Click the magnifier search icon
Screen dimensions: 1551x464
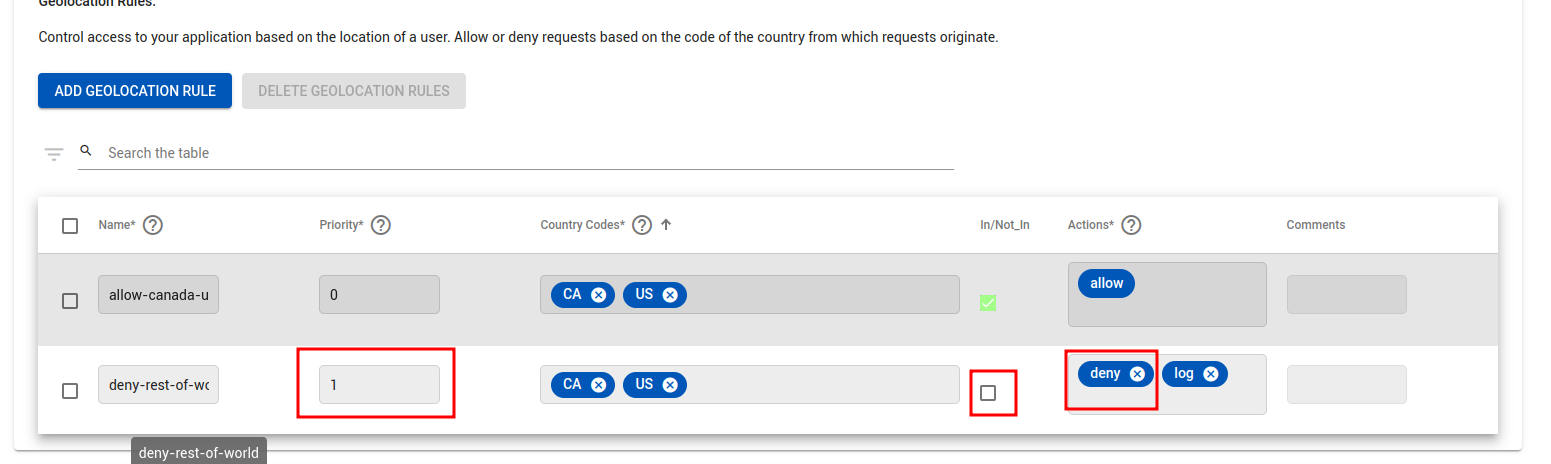[x=86, y=151]
